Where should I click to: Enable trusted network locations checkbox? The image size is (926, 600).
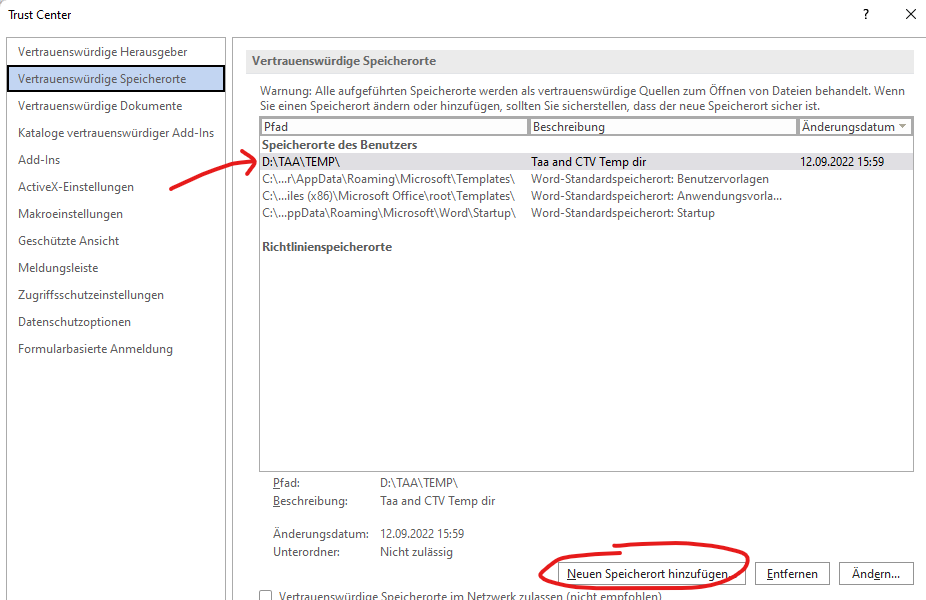(x=266, y=596)
